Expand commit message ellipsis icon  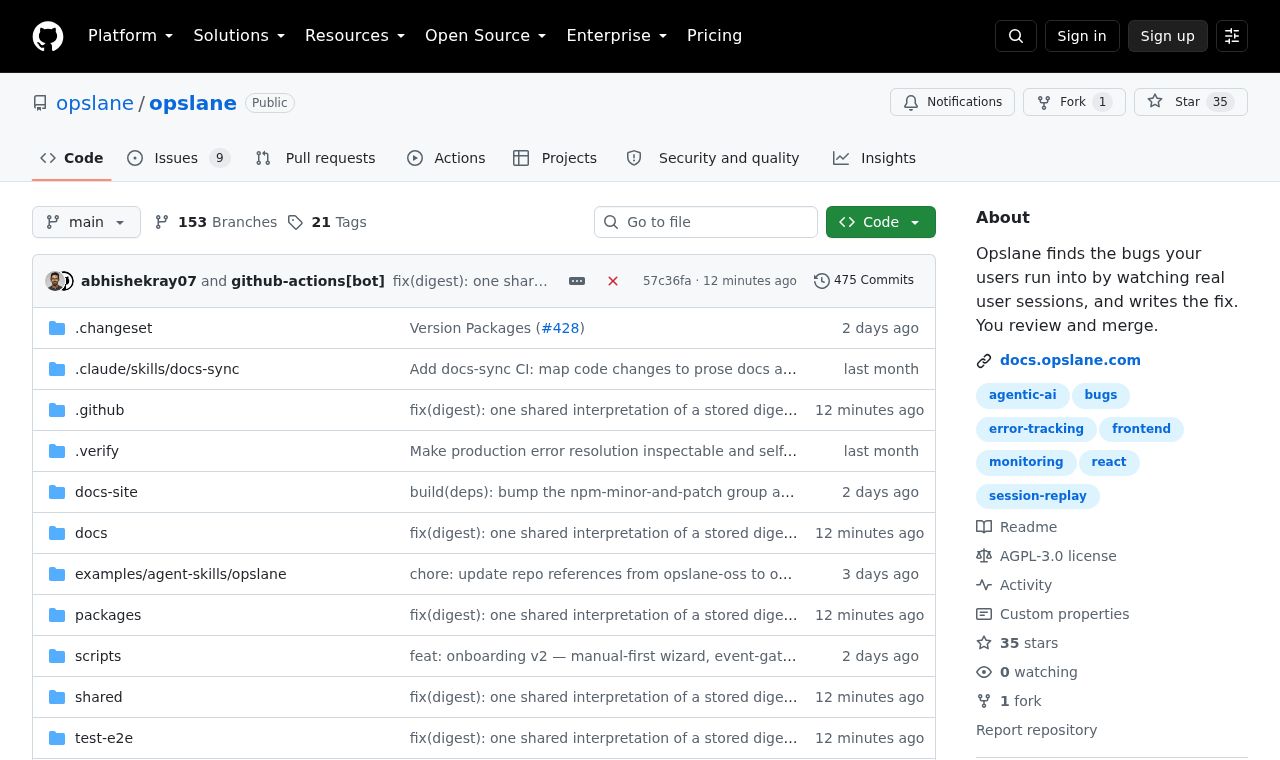[577, 281]
